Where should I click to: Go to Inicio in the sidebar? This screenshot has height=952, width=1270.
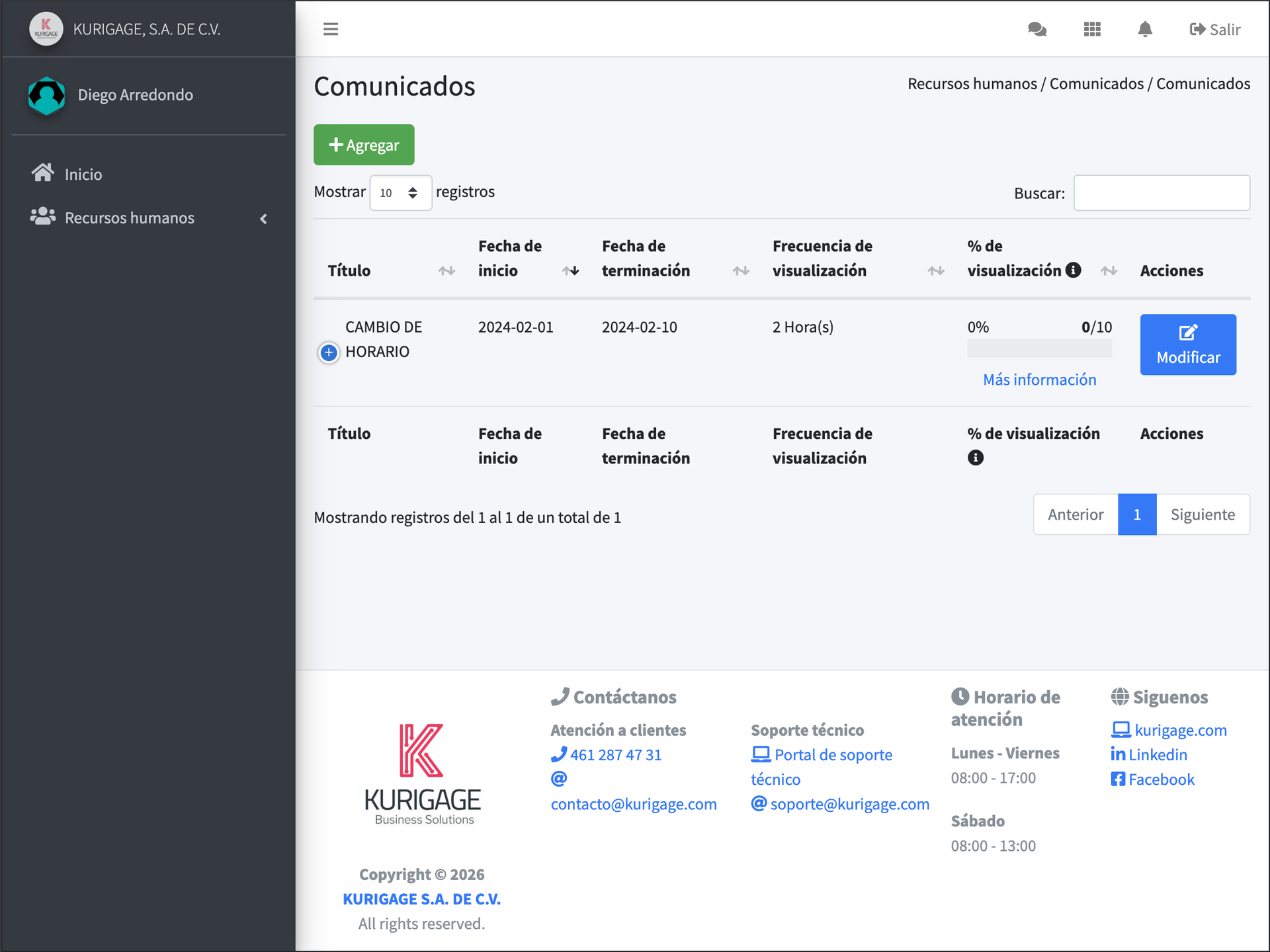[x=83, y=175]
